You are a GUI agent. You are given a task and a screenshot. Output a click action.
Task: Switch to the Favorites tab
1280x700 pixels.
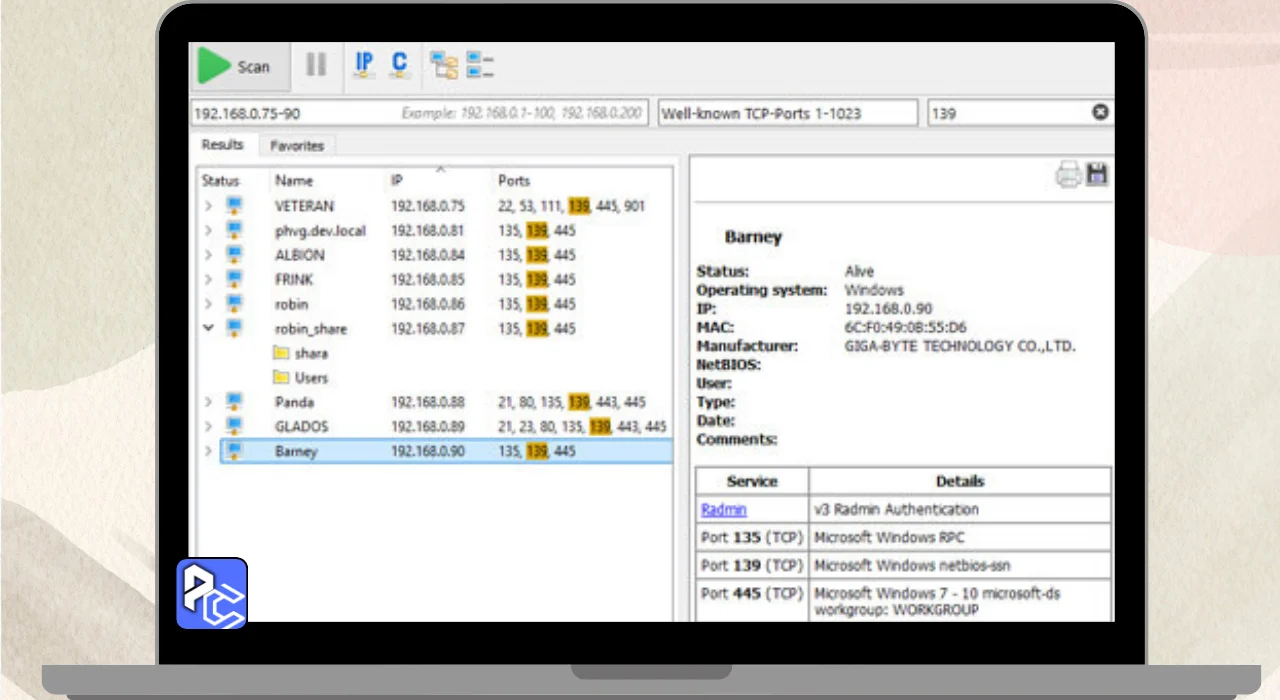[297, 146]
